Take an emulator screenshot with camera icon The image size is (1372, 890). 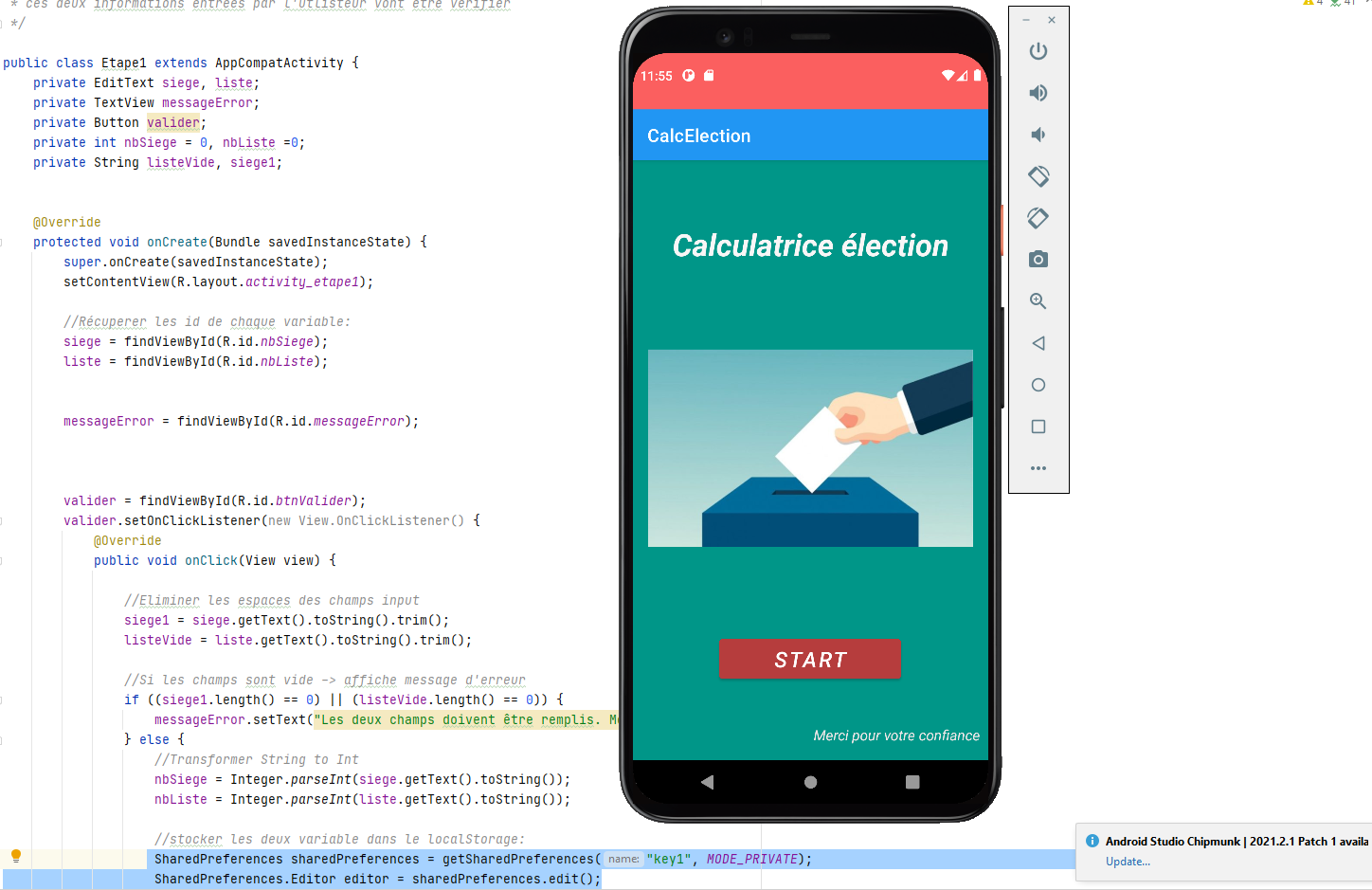coord(1038,260)
